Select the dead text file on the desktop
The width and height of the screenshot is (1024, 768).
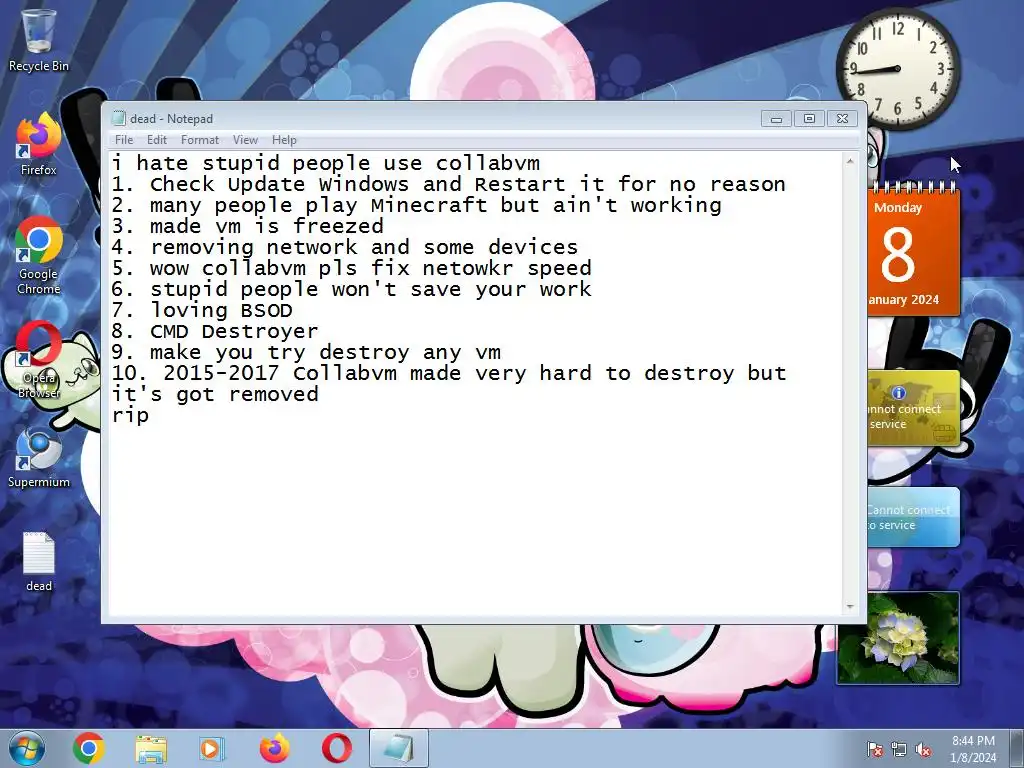(39, 562)
